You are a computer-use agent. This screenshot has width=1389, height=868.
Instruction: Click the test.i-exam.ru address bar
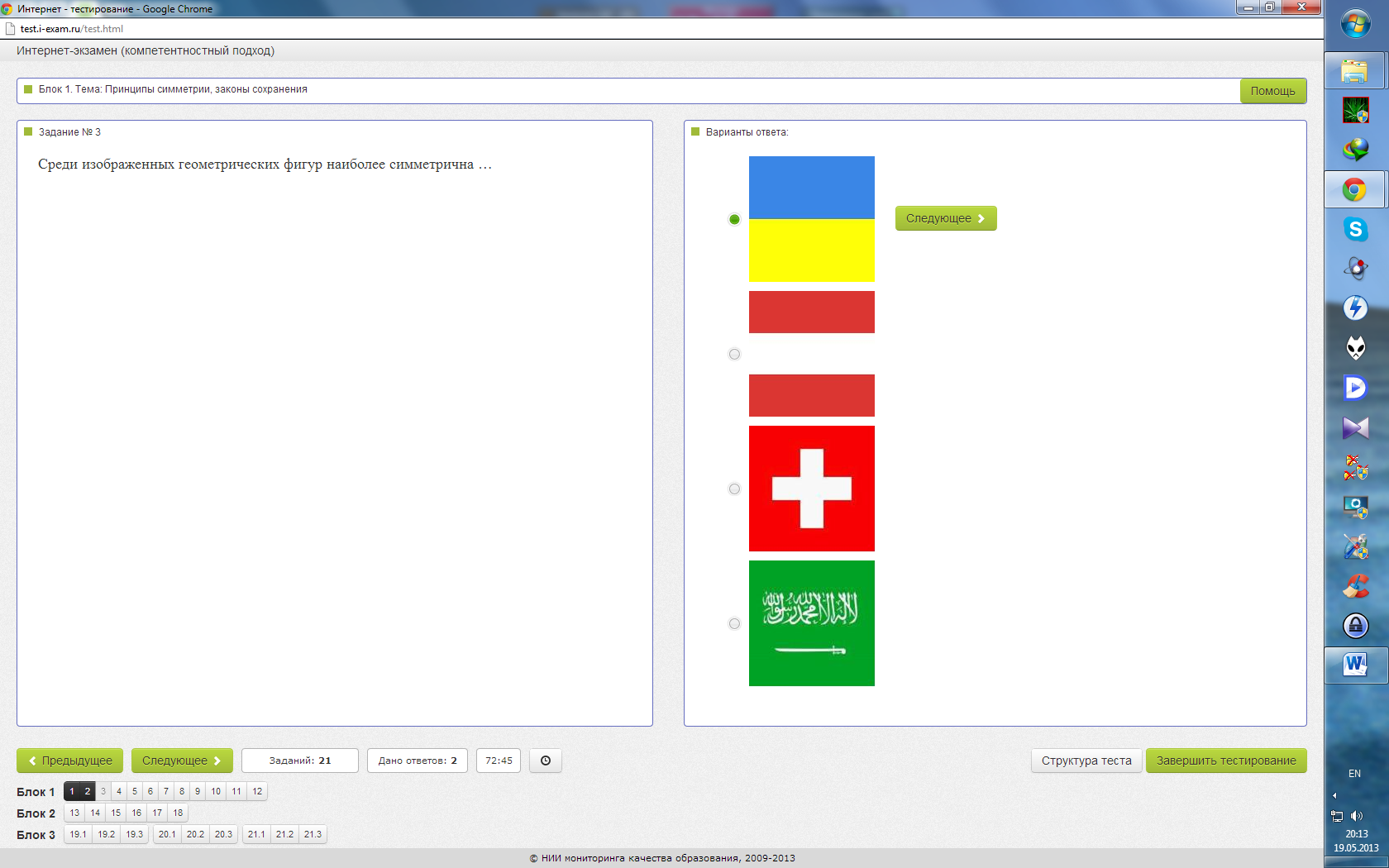coord(661,29)
